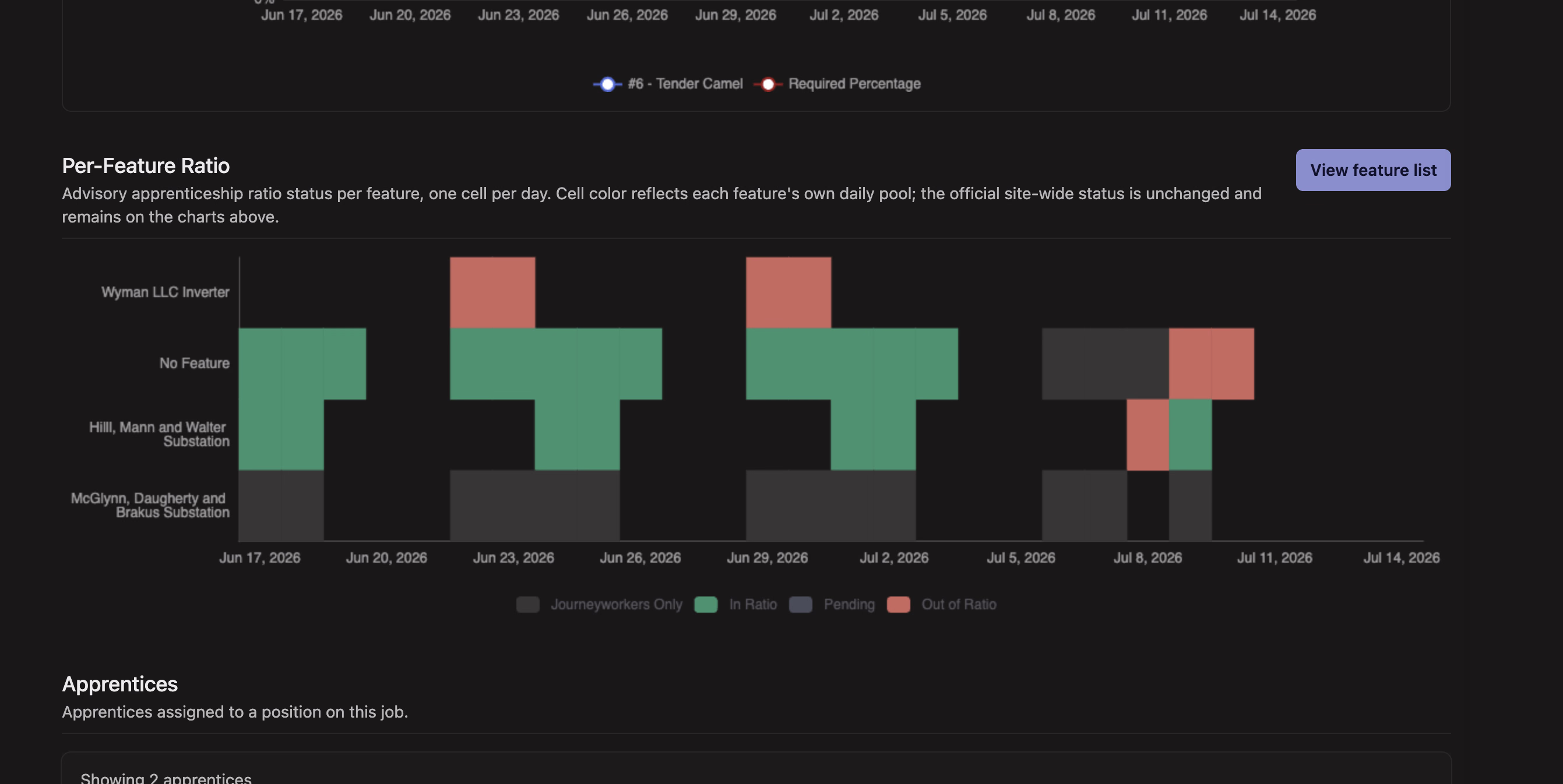
Task: Click Jun 17, 2026 on upper chart axis
Action: (301, 15)
